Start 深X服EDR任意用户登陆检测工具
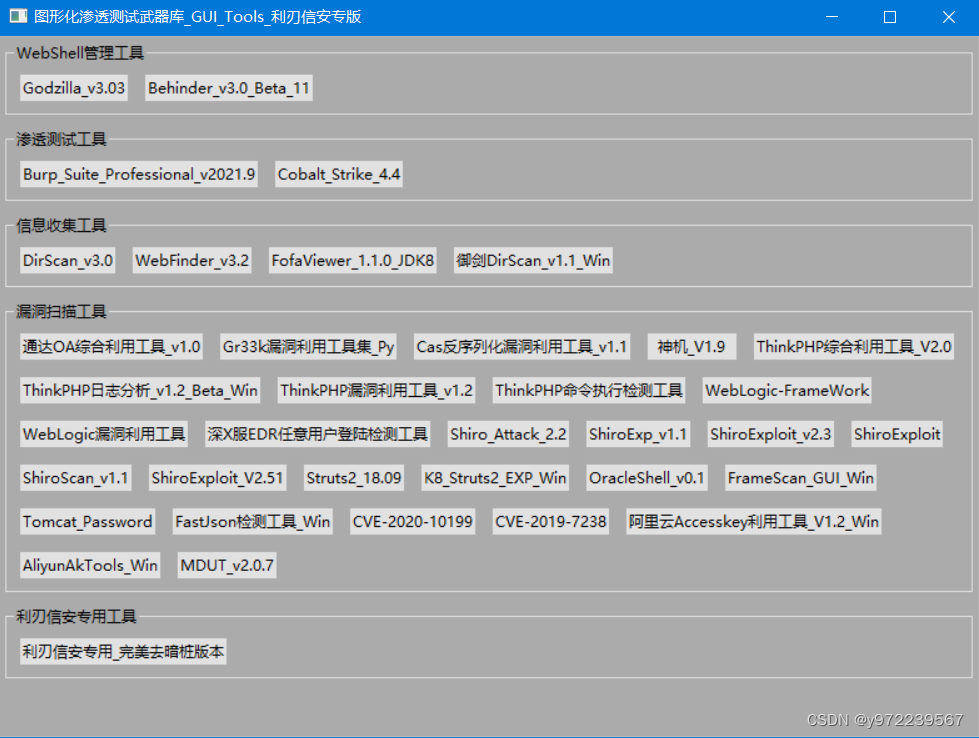This screenshot has width=979, height=738. 317,434
